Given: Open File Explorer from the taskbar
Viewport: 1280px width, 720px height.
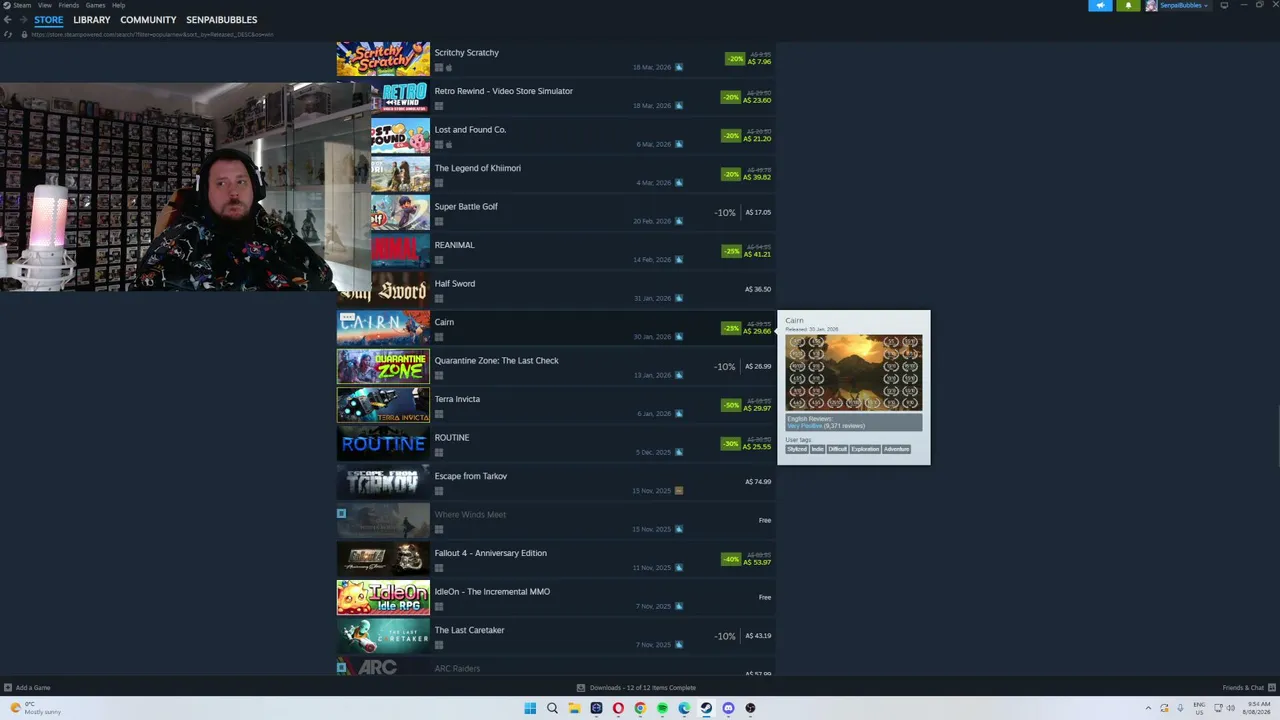Looking at the screenshot, I should pos(574,709).
